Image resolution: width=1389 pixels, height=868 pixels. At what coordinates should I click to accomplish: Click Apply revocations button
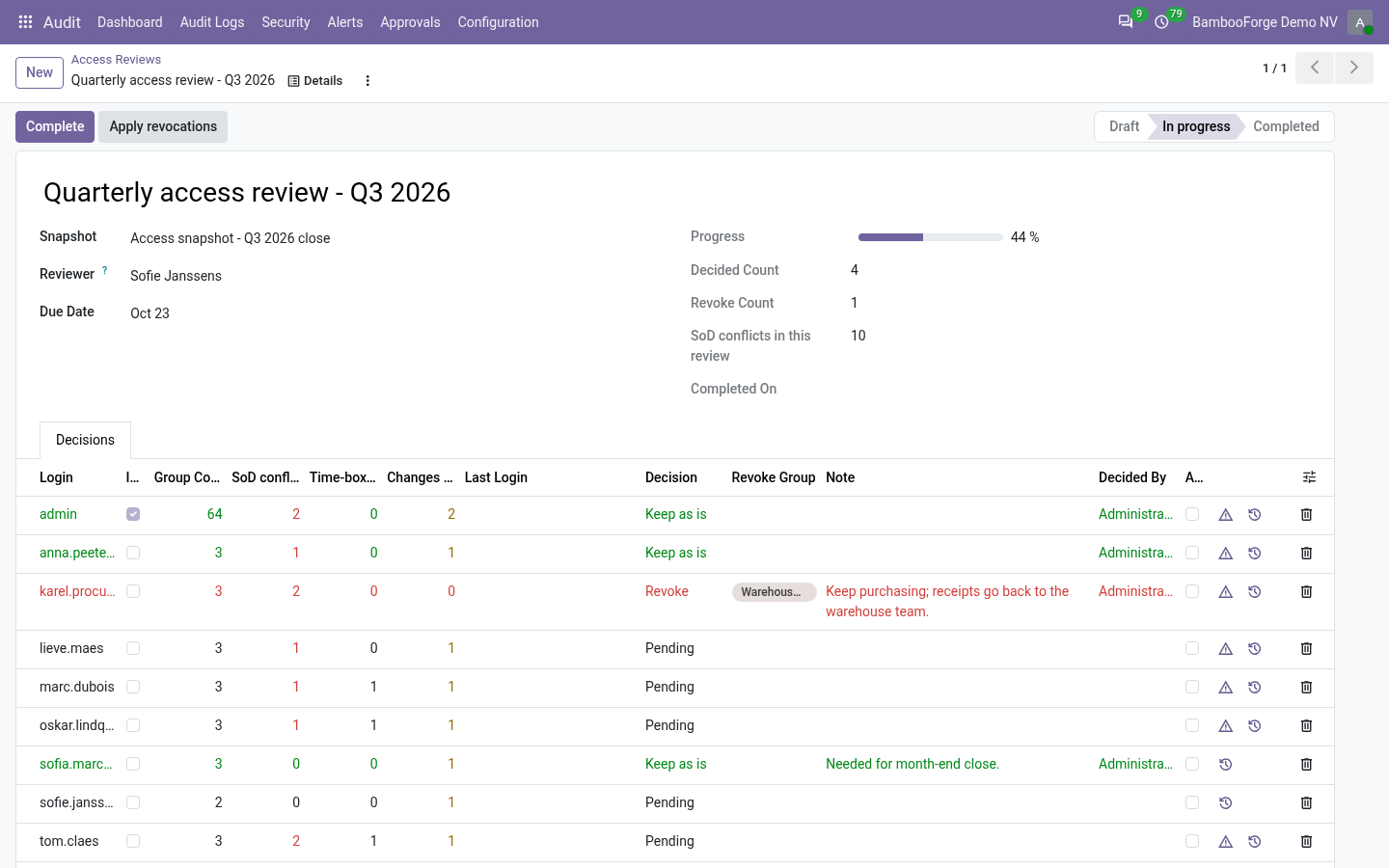coord(163,126)
